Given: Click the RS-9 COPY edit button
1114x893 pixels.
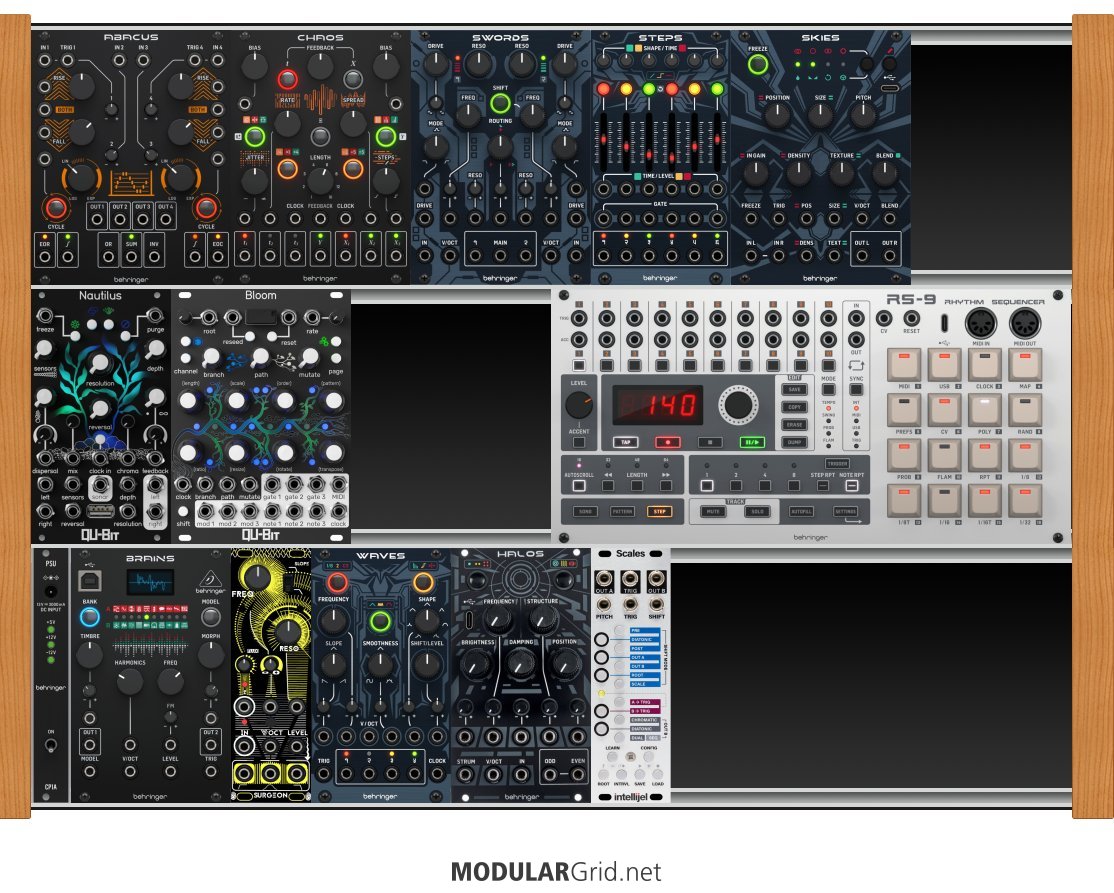Looking at the screenshot, I should [x=794, y=407].
